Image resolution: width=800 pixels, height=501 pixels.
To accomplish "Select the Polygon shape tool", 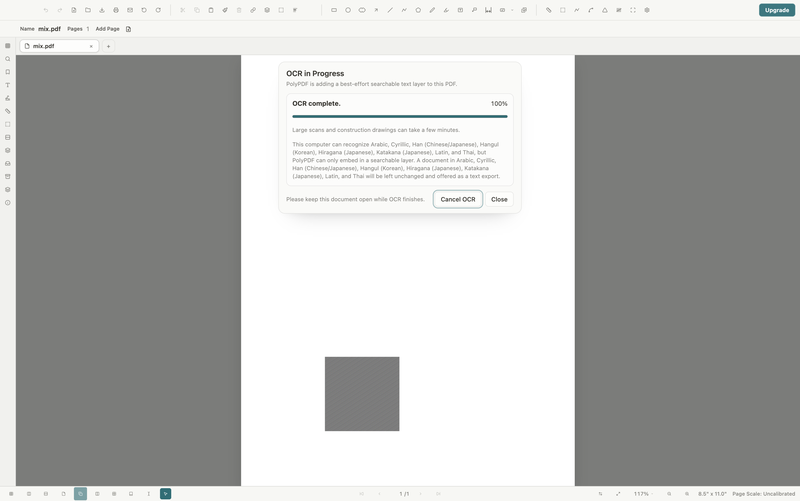I will click(x=418, y=10).
